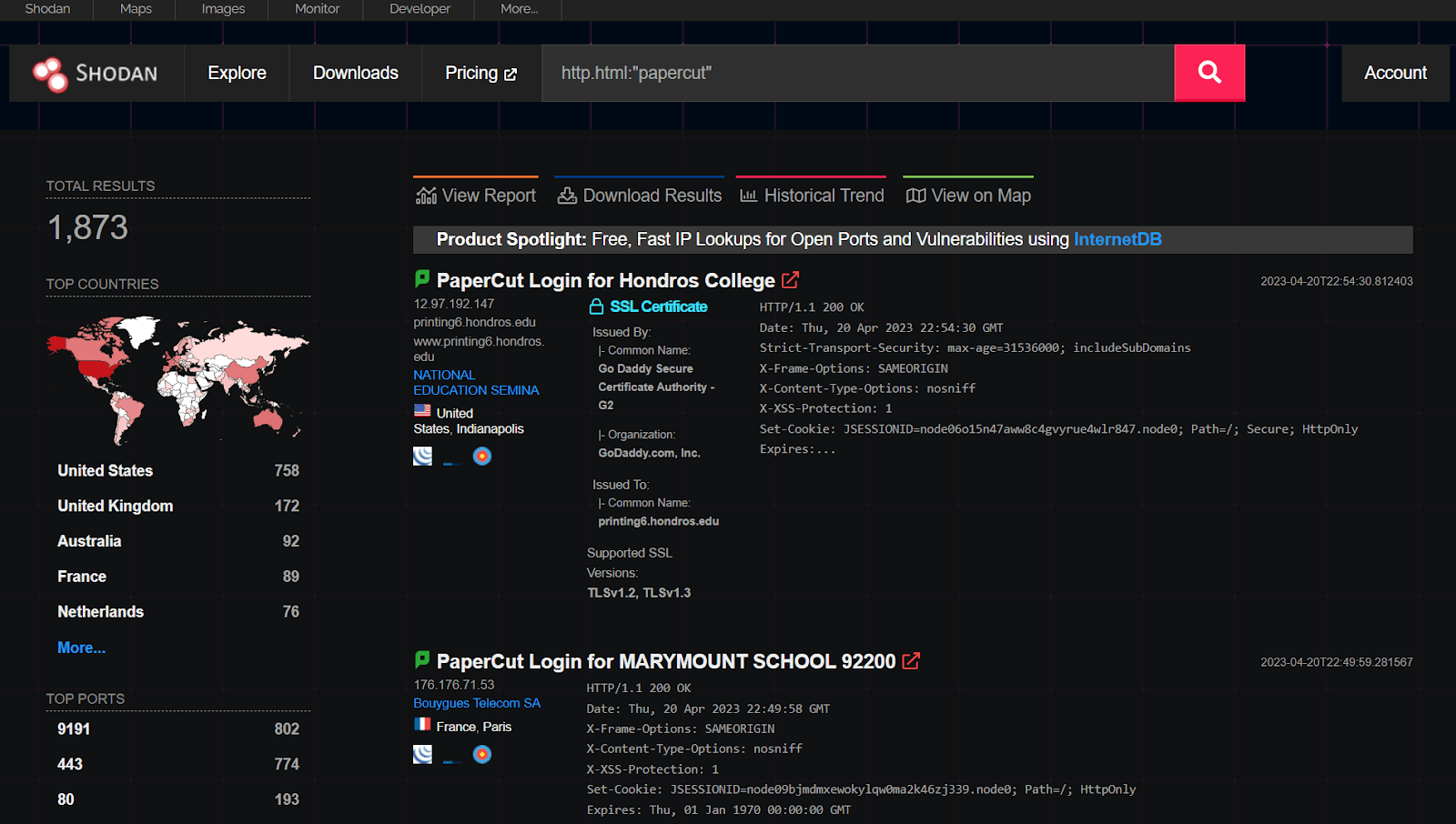1456x824 pixels.
Task: Click the France flag in MARYMOUNT result
Action: click(422, 725)
